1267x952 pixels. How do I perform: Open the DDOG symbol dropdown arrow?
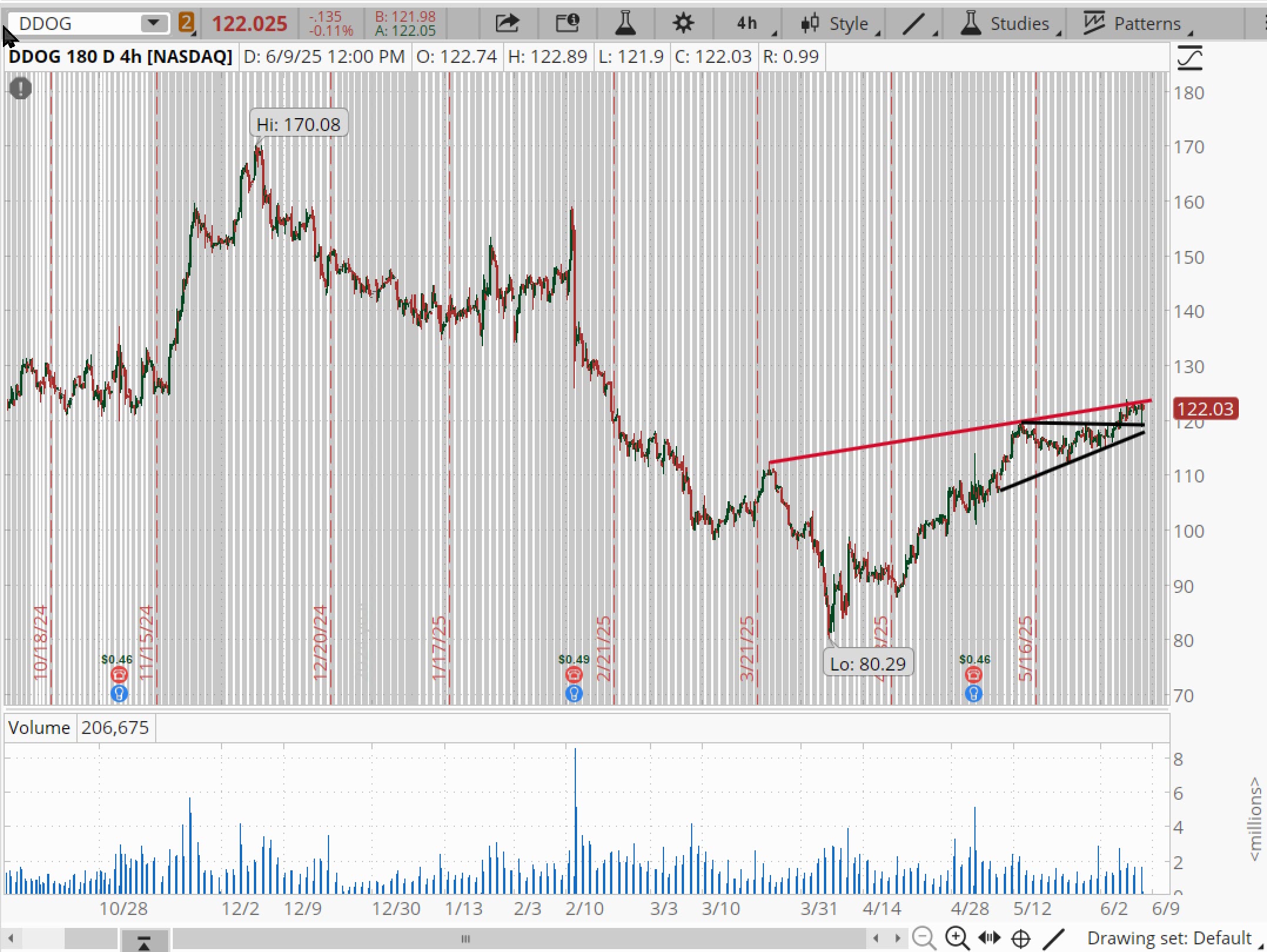pyautogui.click(x=153, y=23)
